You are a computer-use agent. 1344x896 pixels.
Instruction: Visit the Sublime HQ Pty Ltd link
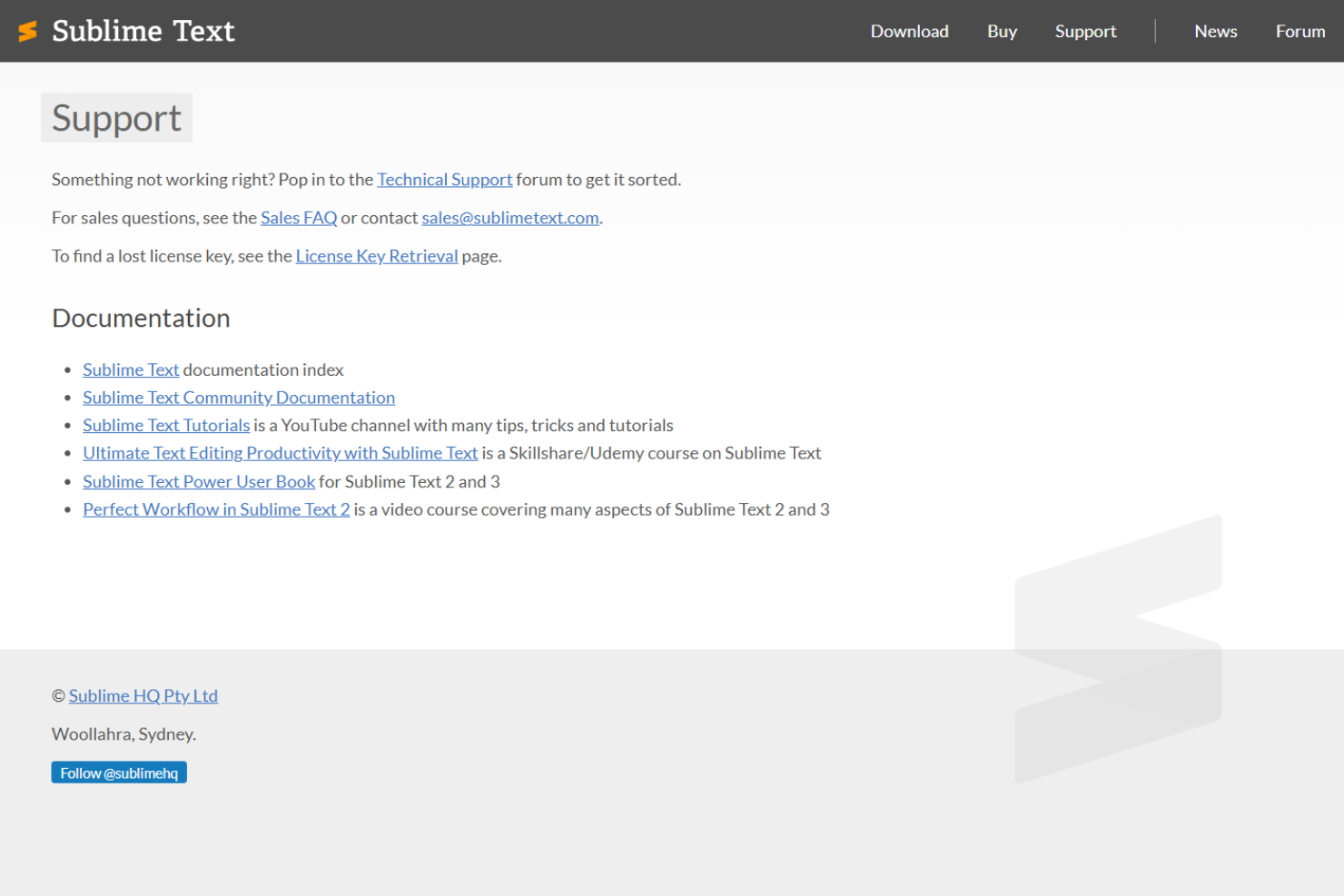tap(143, 695)
